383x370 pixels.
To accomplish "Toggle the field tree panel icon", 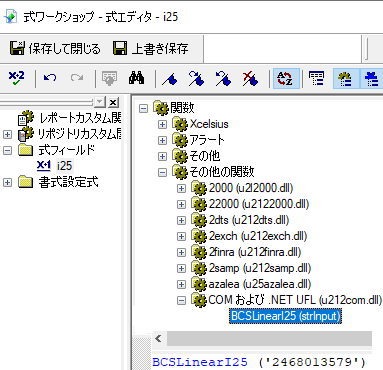I will pos(317,79).
